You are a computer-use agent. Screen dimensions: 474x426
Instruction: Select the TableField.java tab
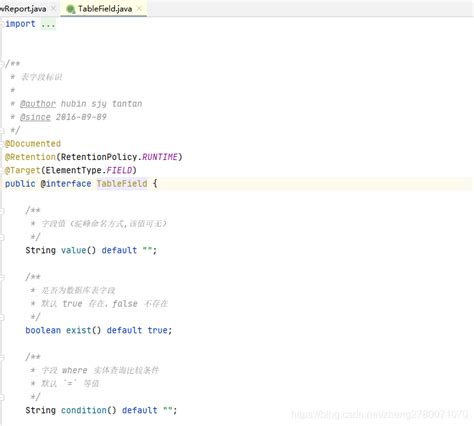point(105,9)
